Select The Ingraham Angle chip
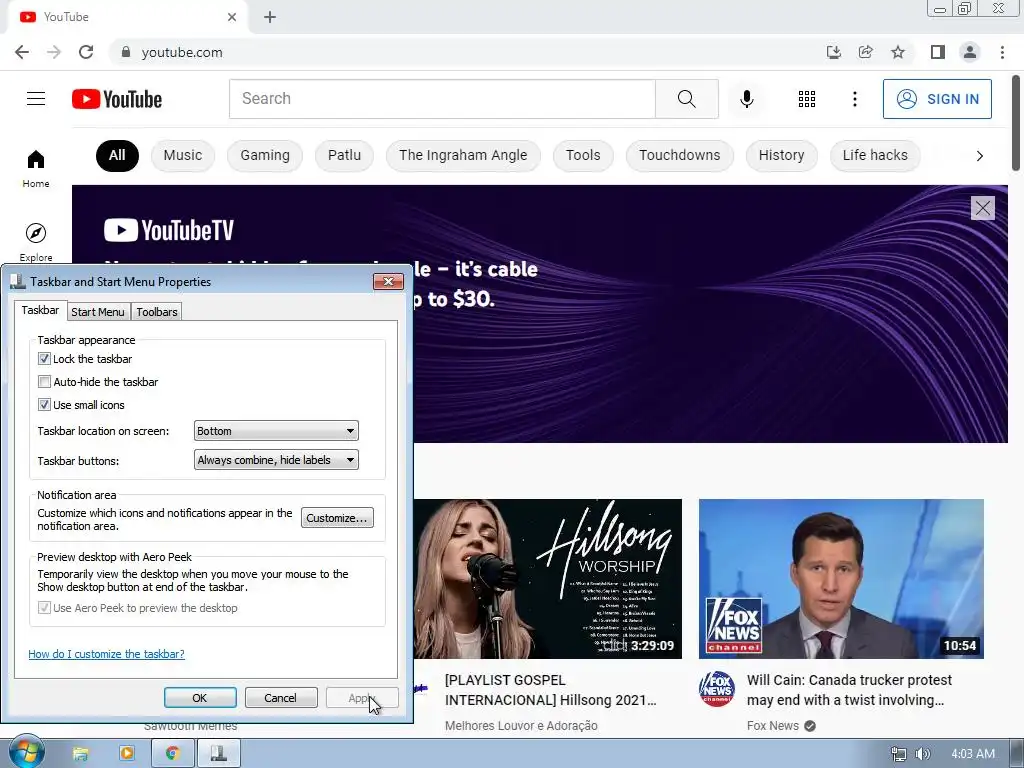This screenshot has width=1024, height=768. [x=463, y=155]
